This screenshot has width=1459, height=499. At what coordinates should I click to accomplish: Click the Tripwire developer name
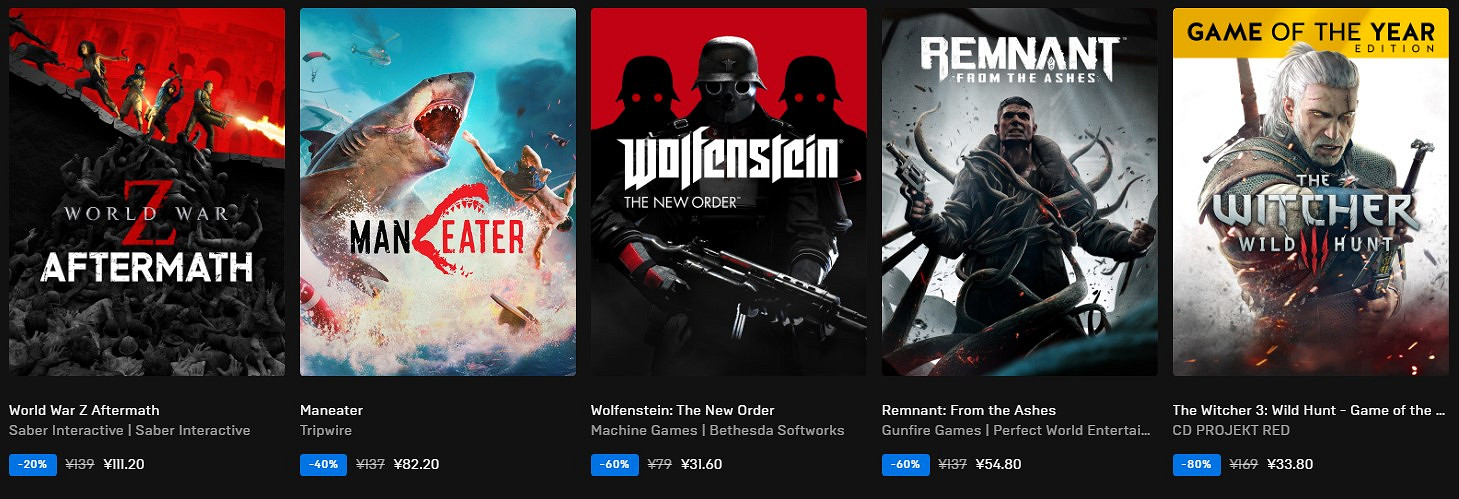click(x=326, y=430)
